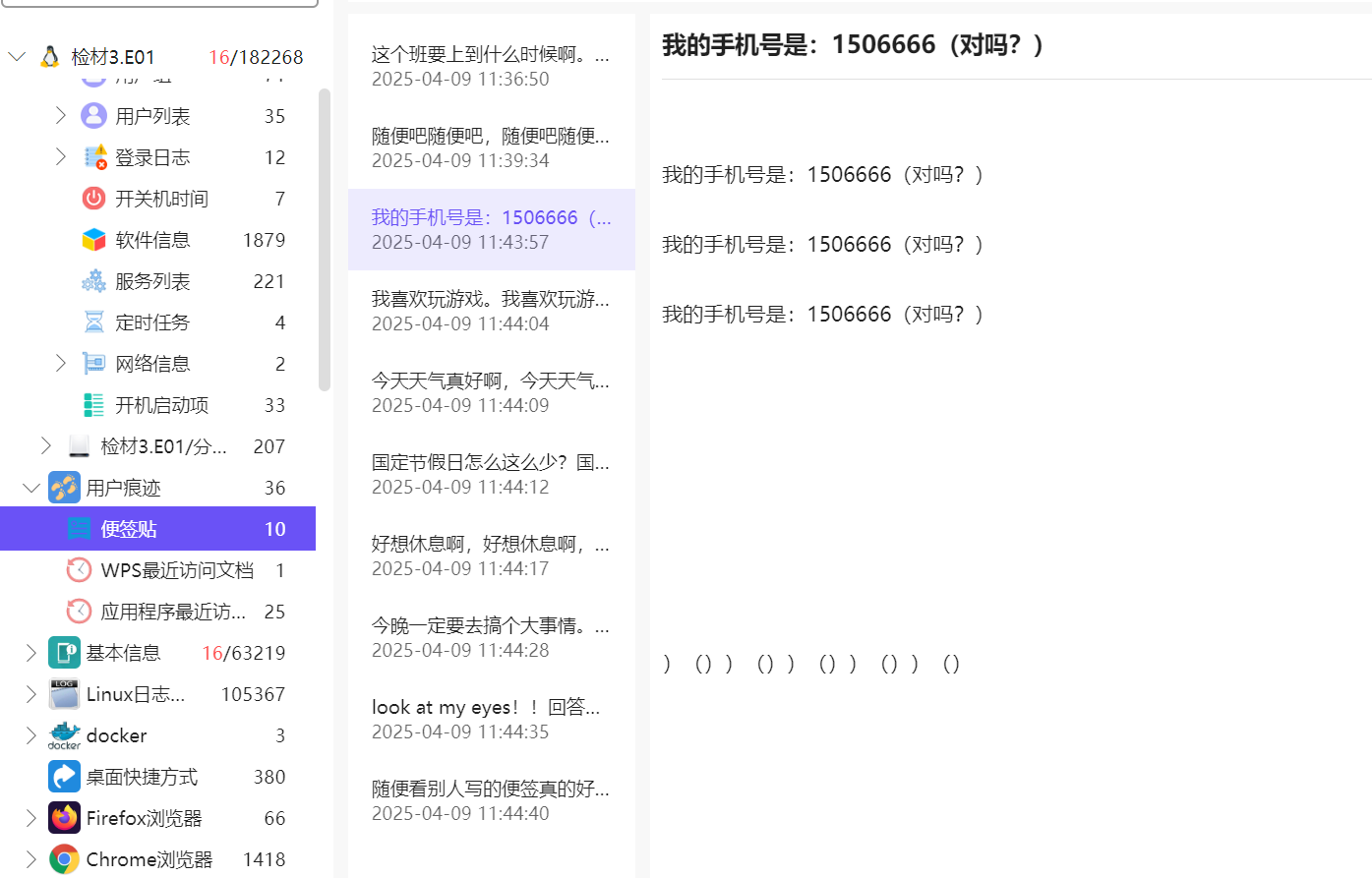Click the Firefox浏览器 icon
Image resolution: width=1372 pixels, height=878 pixels.
63,817
